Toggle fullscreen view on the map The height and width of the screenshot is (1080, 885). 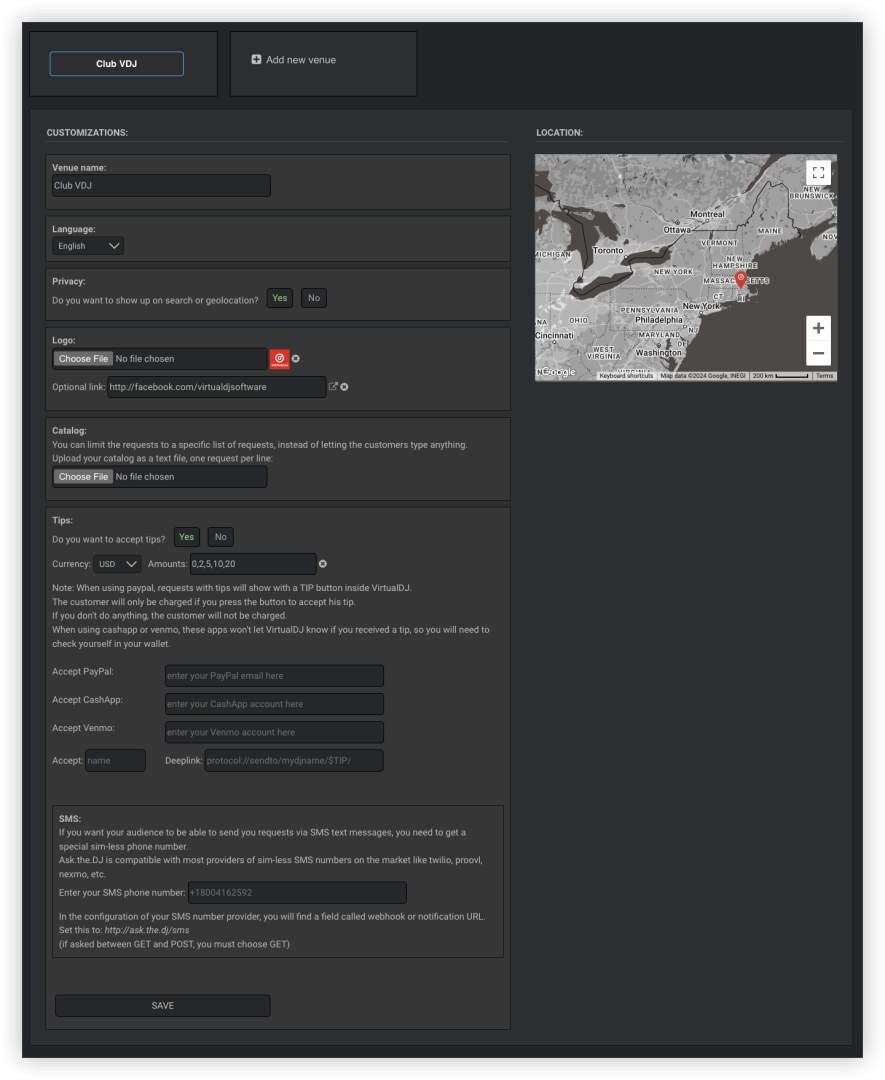click(x=818, y=173)
